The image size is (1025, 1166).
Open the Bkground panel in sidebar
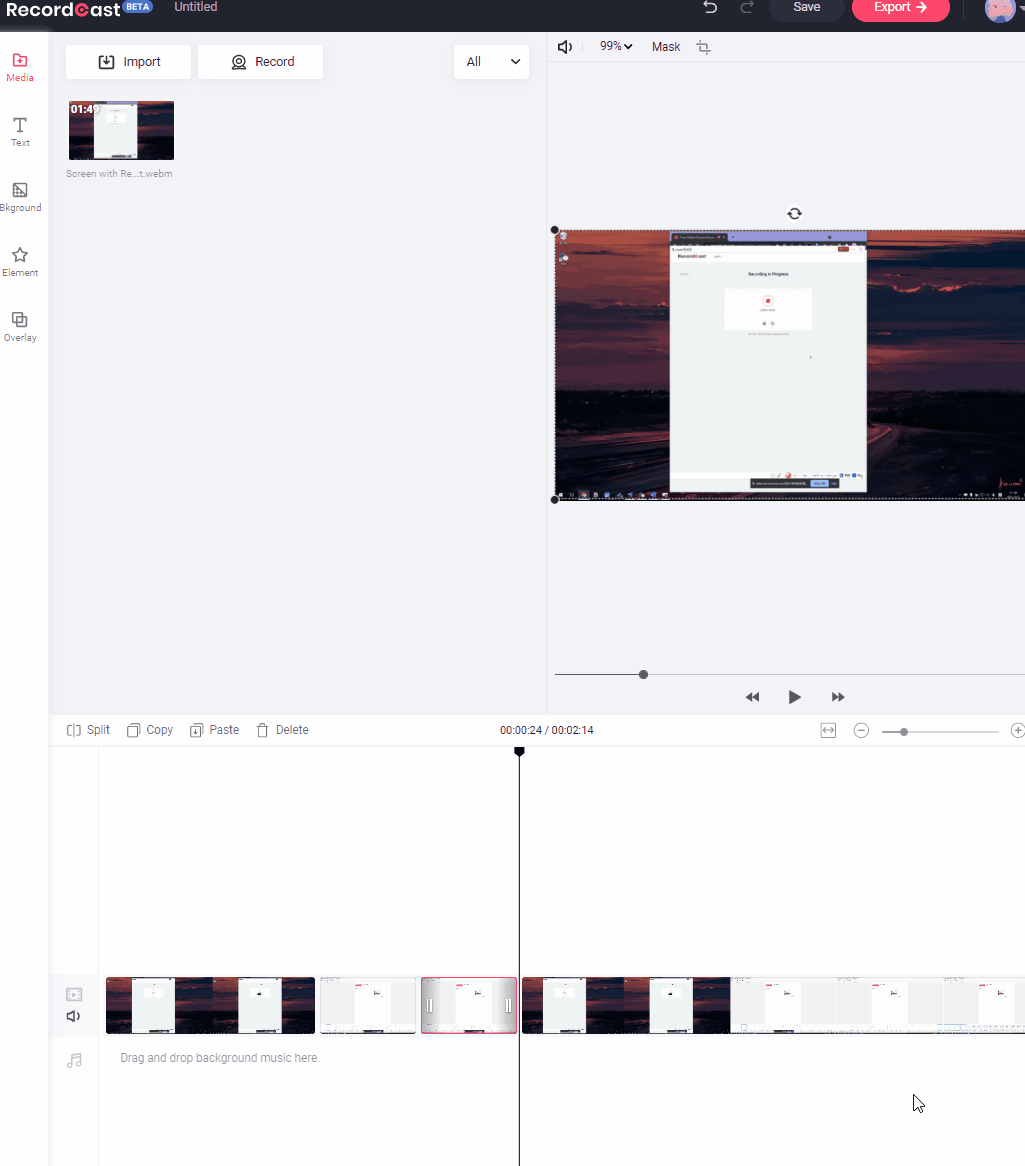point(20,197)
